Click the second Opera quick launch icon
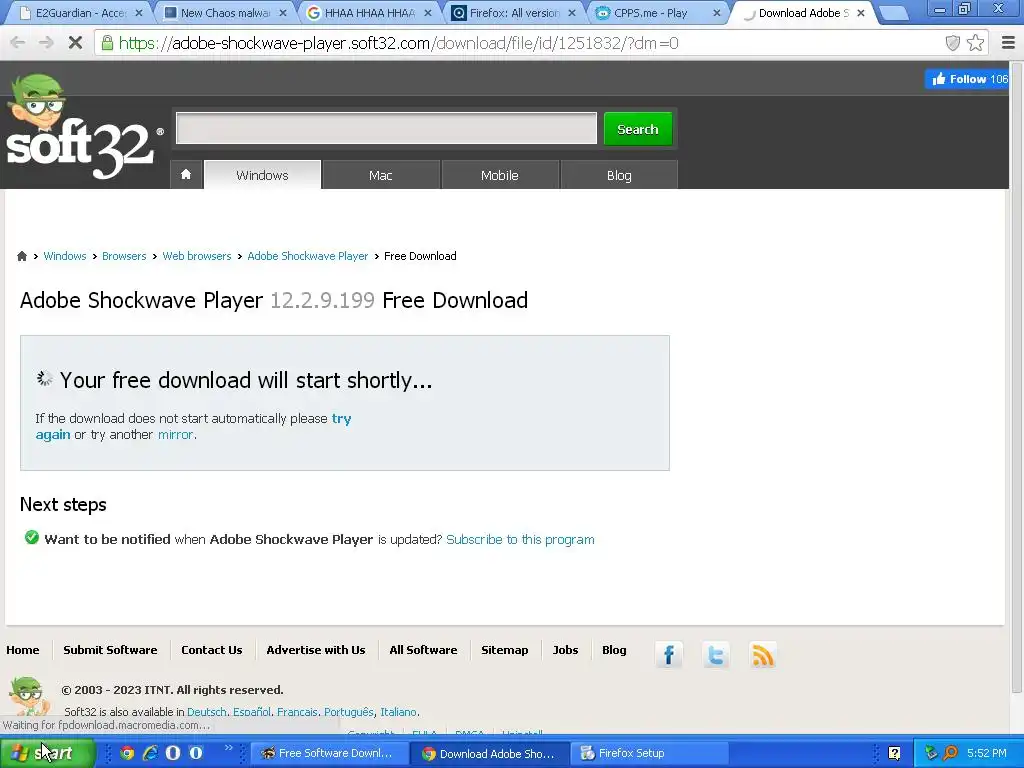Screen dimensions: 1024x768 [195, 753]
